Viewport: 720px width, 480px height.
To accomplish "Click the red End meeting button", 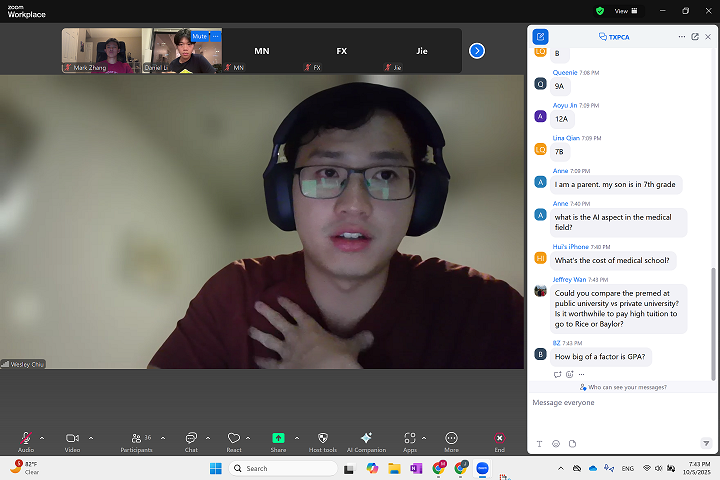I will 499,439.
